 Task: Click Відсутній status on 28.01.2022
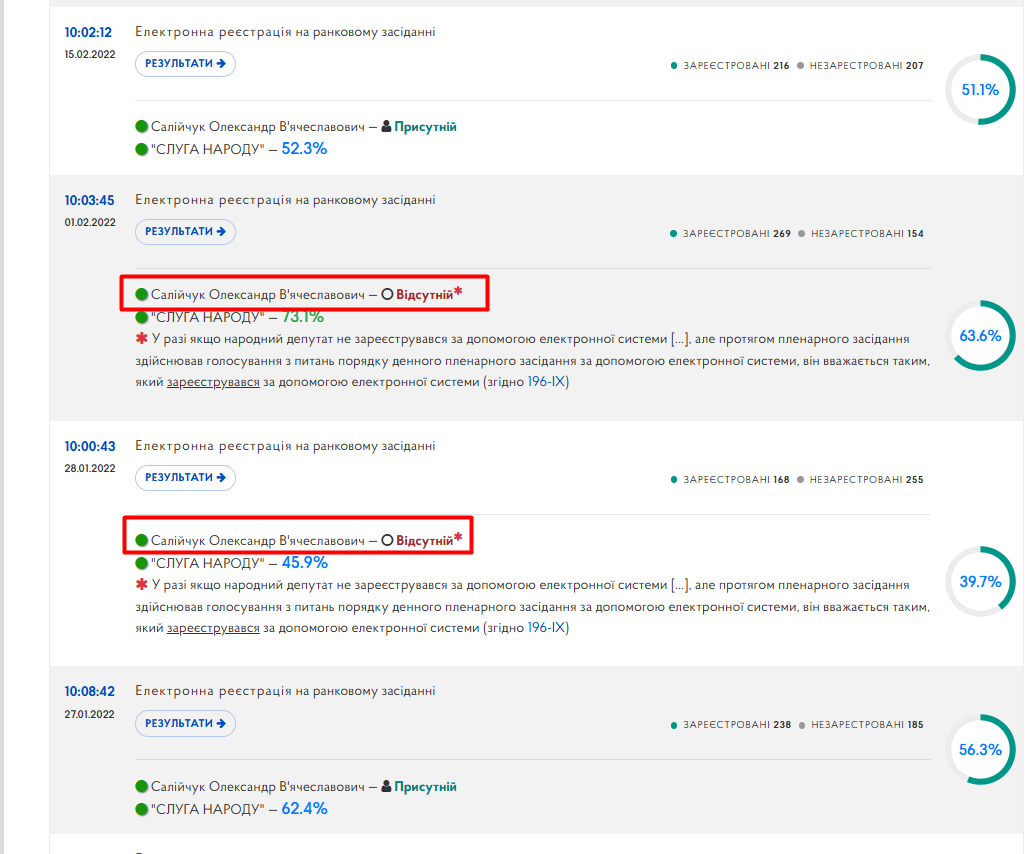425,541
